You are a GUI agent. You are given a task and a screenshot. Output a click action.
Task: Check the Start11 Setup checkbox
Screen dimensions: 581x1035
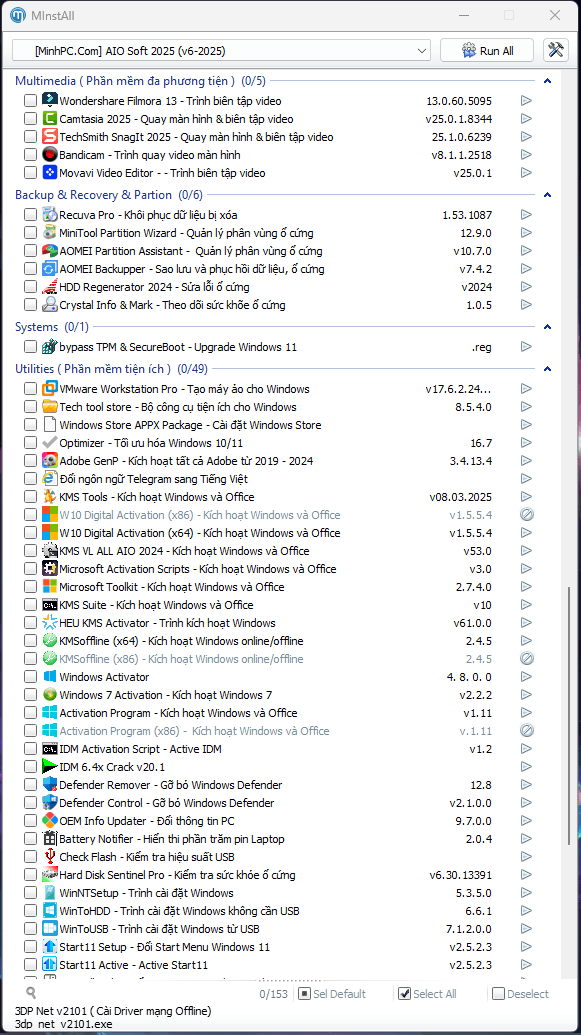(30, 947)
